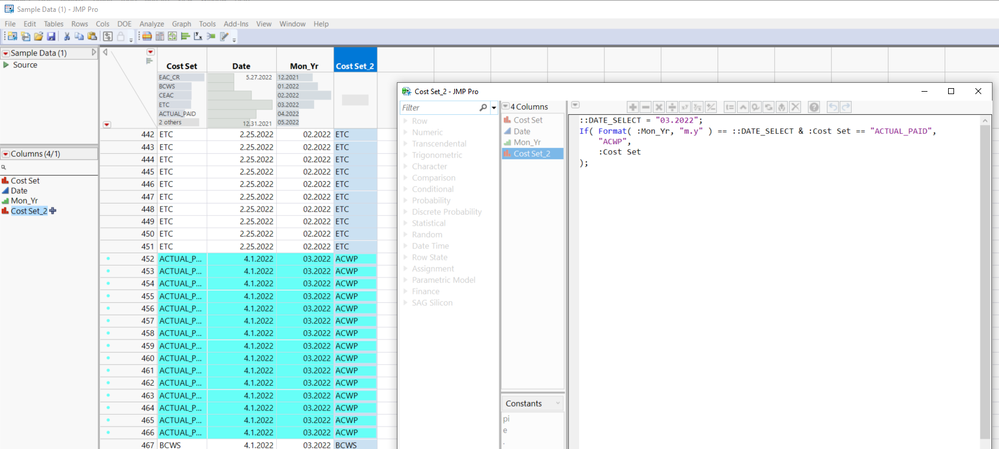Click the Cut scissors icon
Screen dimensions: 999x449
coord(67,37)
